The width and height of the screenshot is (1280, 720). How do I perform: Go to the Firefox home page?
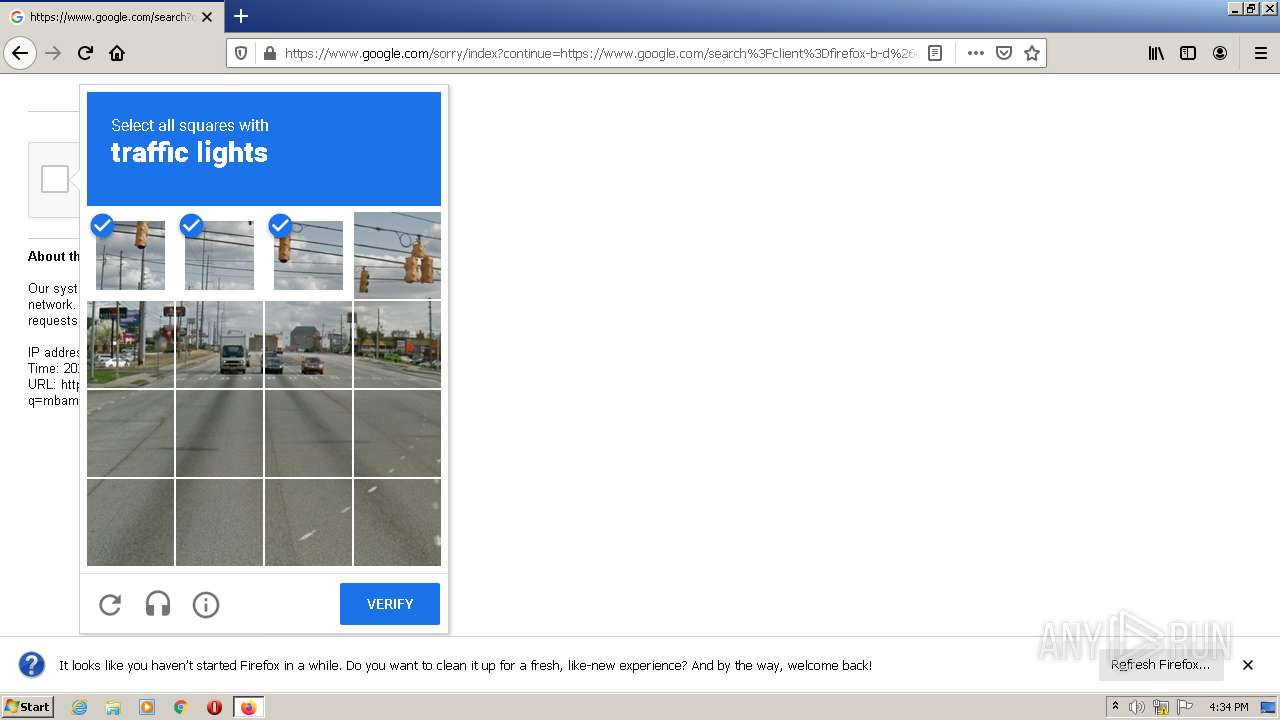(117, 53)
